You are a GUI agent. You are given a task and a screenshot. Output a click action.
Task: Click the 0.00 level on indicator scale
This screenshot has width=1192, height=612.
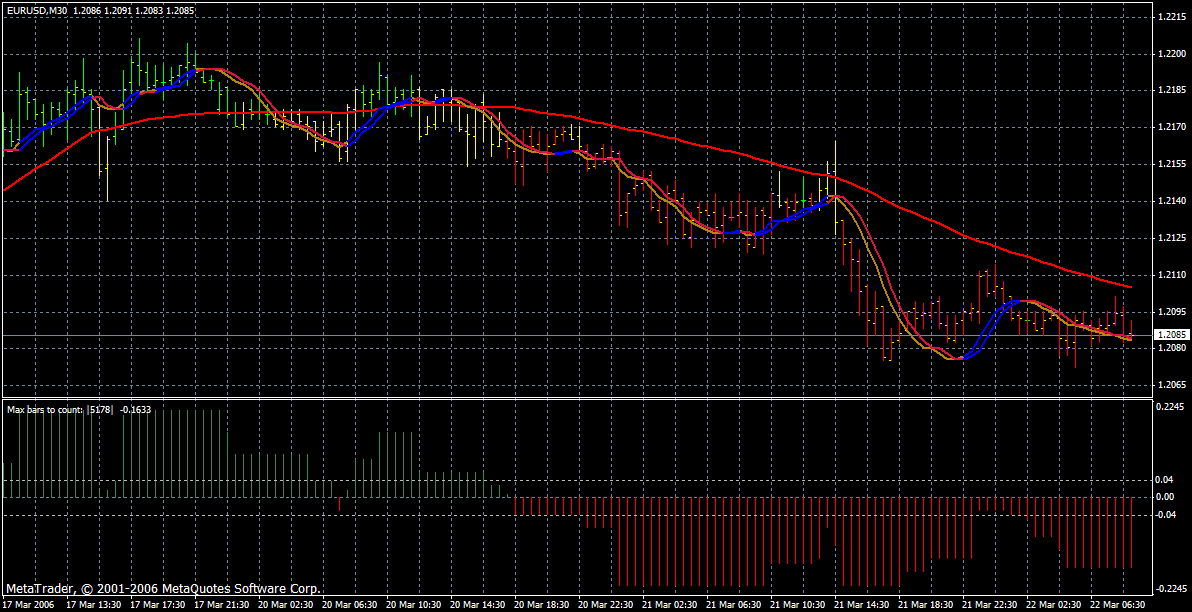(1165, 496)
